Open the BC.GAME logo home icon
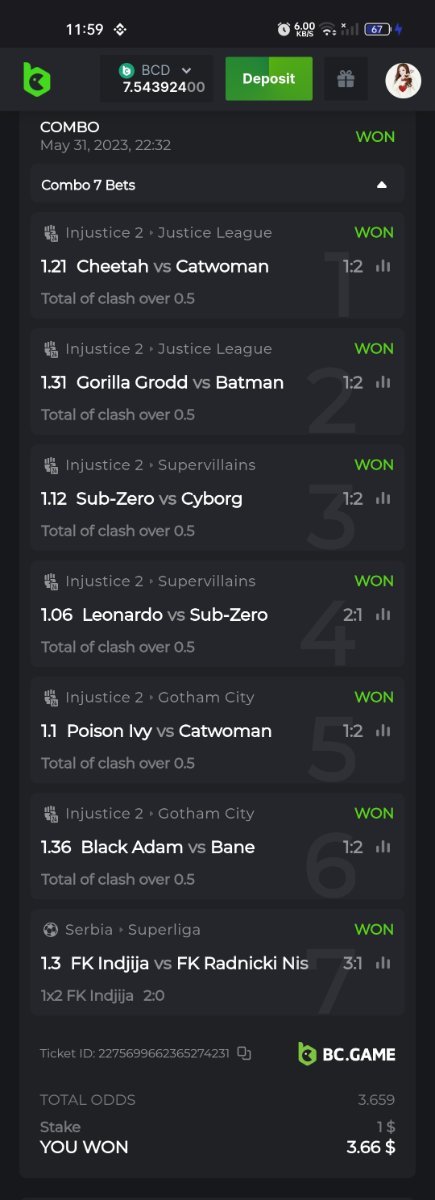 (37, 79)
